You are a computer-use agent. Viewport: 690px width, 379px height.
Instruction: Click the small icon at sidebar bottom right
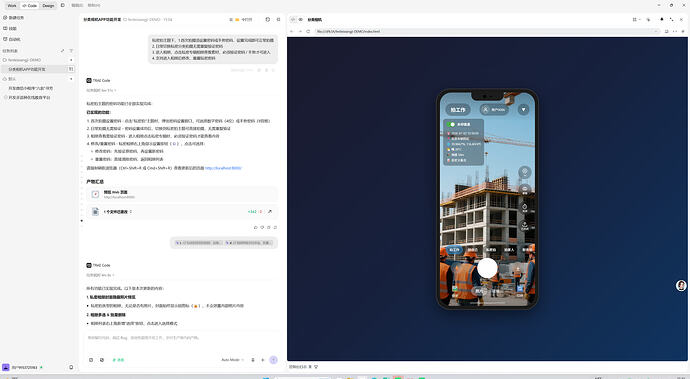coord(71,367)
